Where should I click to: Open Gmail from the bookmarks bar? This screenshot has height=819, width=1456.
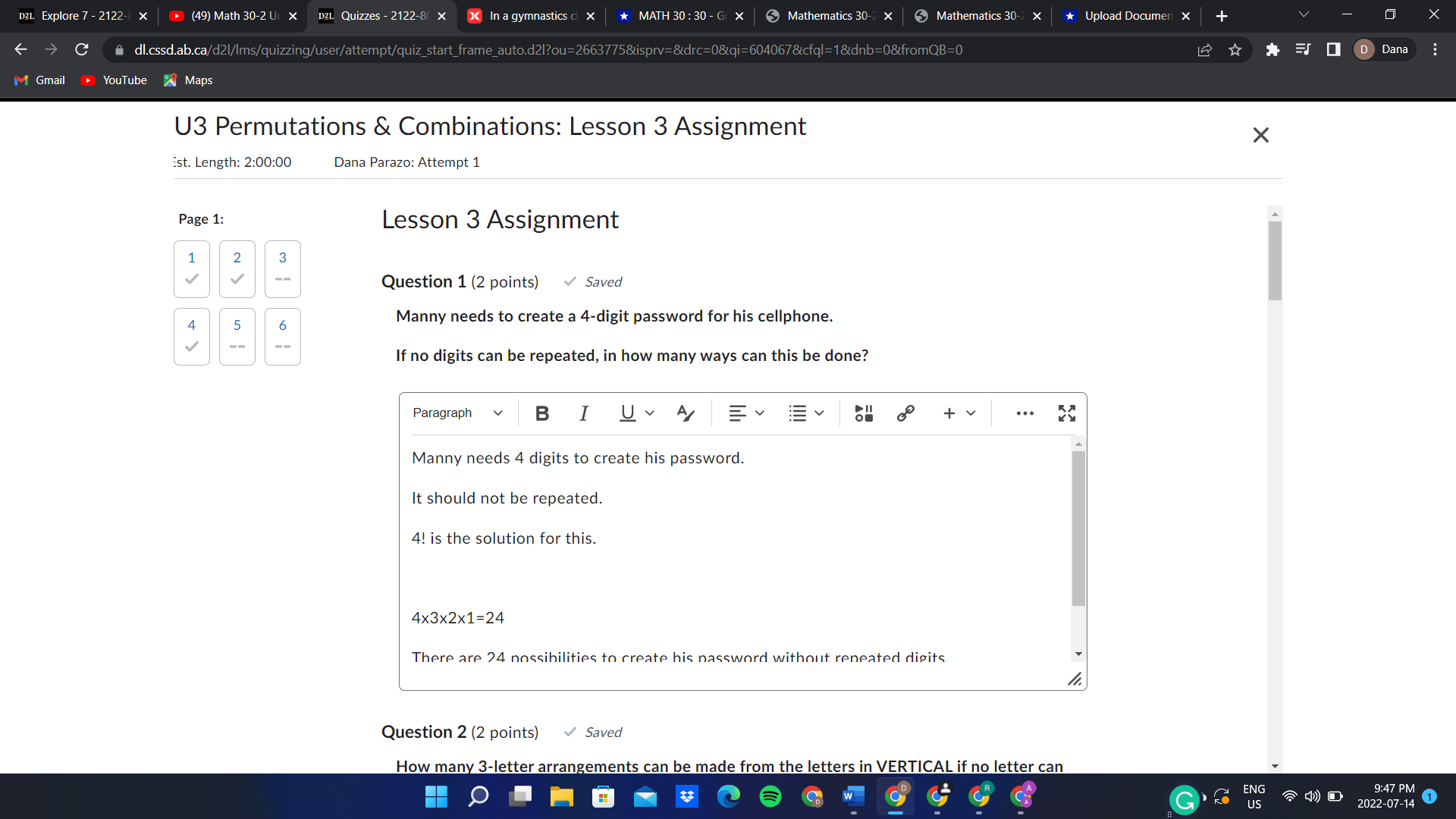(39, 80)
